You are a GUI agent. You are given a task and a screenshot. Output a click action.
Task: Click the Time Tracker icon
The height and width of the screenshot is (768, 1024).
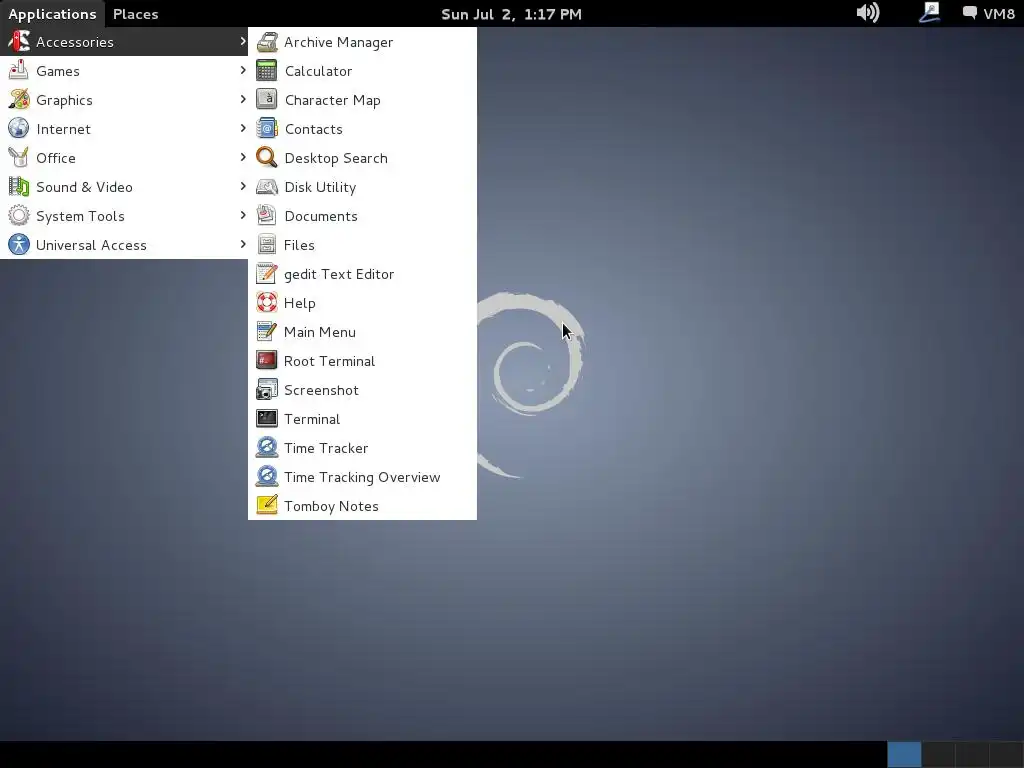click(x=266, y=447)
